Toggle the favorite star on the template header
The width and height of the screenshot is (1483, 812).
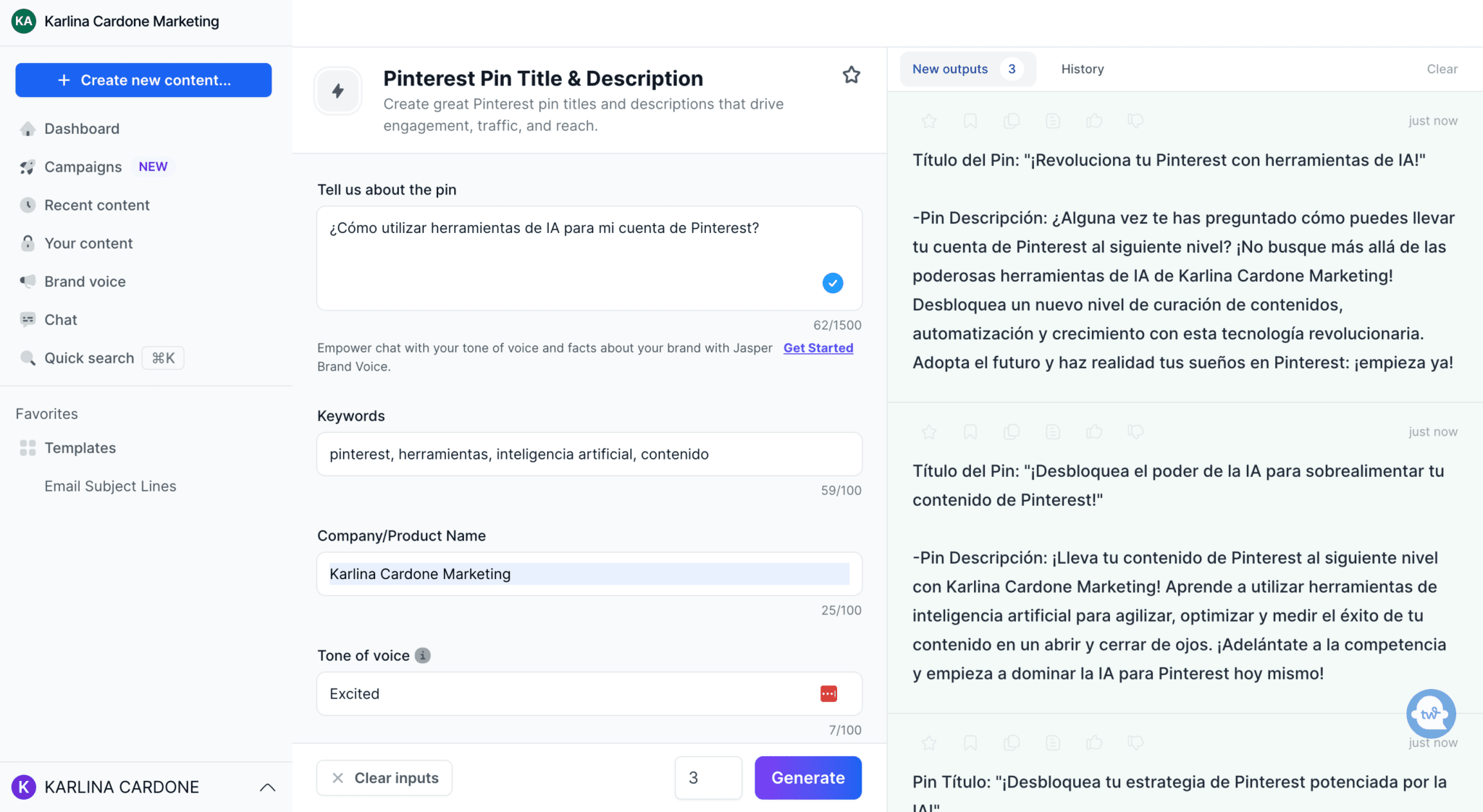[x=851, y=75]
